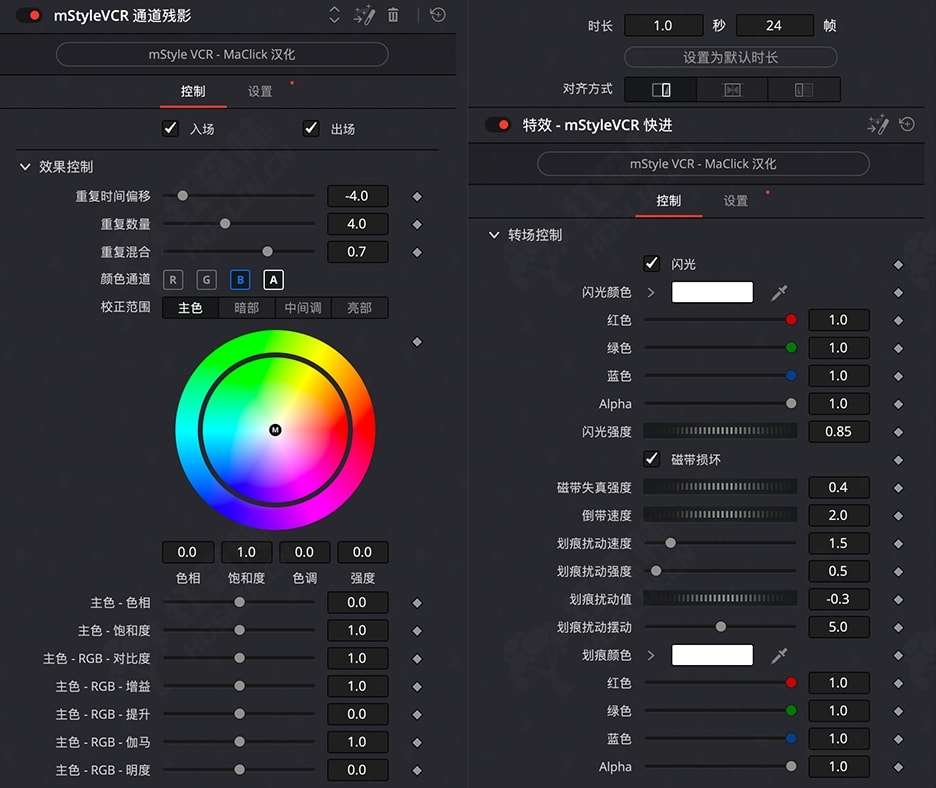Click the 设置为默认时长 button
Screen dimensions: 936x788
pos(730,57)
